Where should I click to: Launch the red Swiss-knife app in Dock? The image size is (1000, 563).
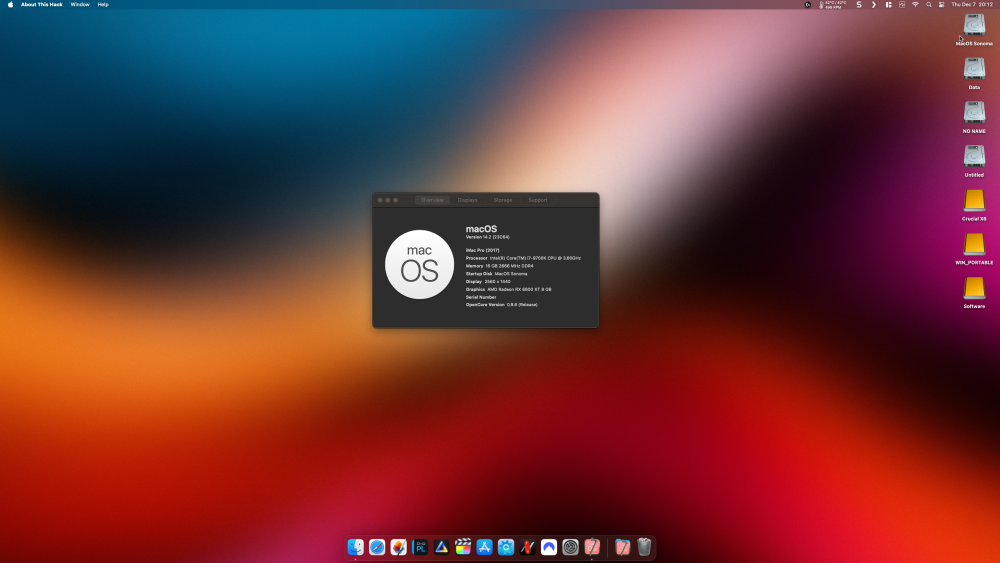pos(527,547)
